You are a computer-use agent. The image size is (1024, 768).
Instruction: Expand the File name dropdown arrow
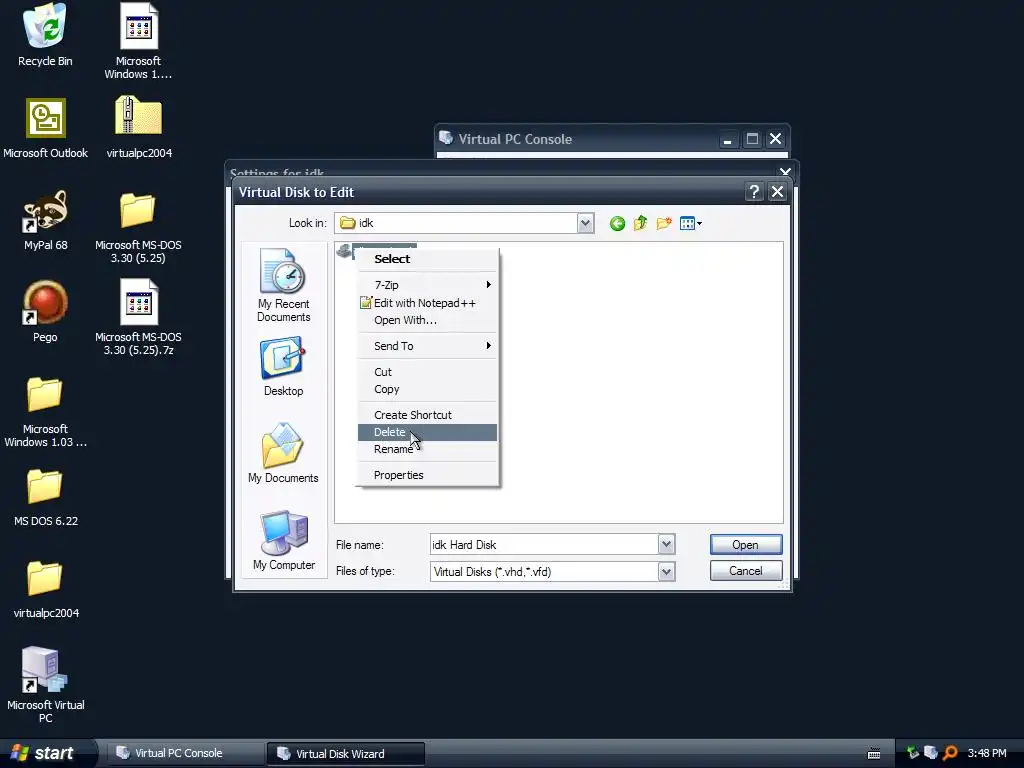click(x=666, y=544)
